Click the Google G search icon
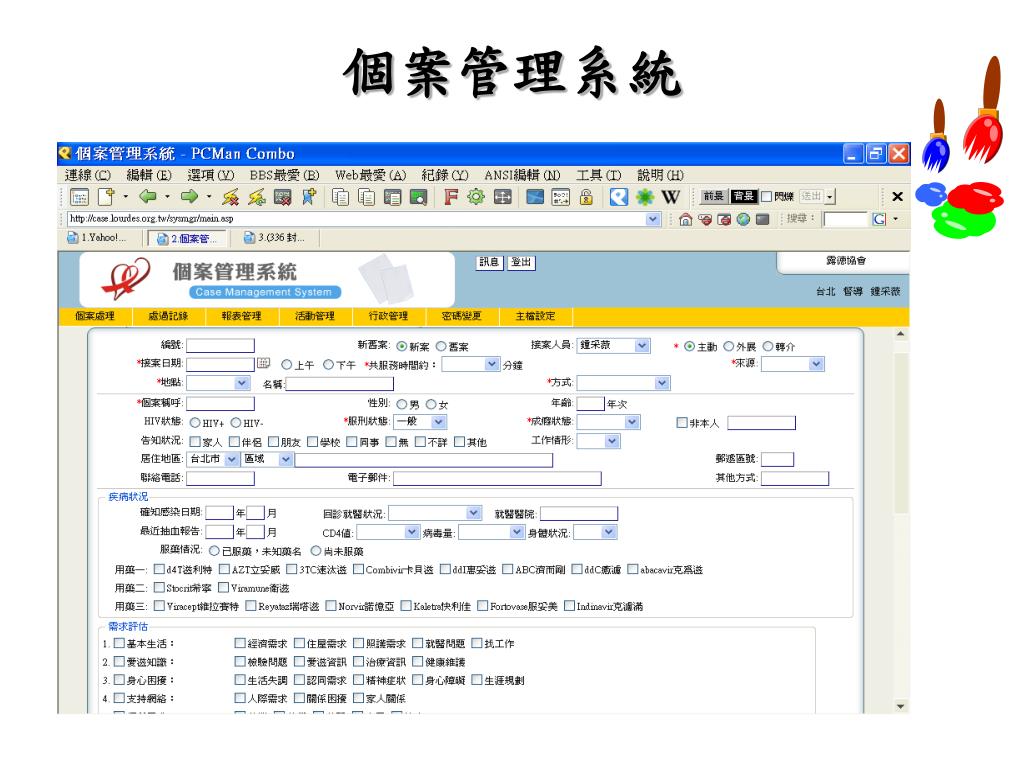This screenshot has width=1024, height=768. click(879, 219)
